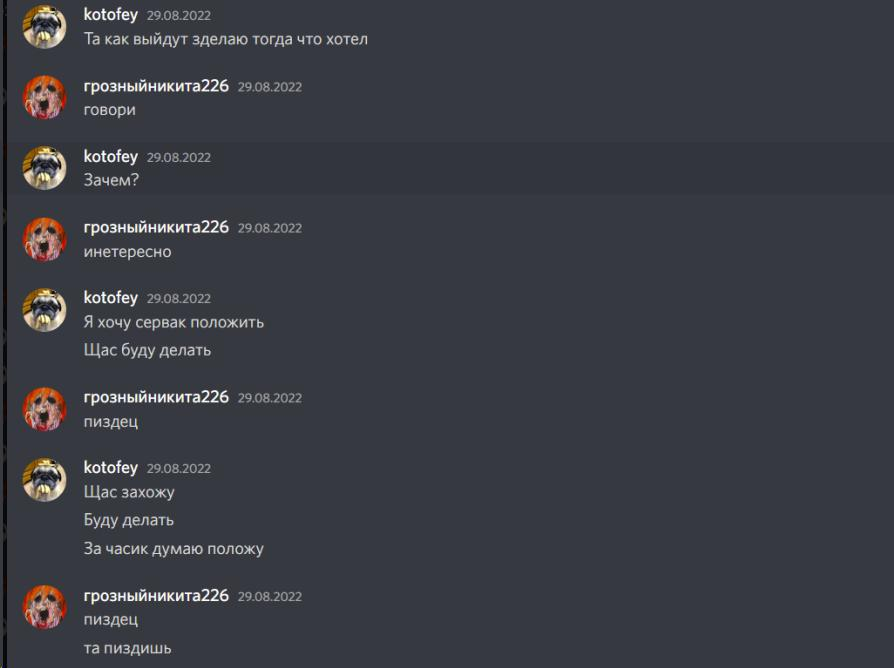The width and height of the screenshot is (894, 668).
Task: Open kotofey username above "Та как выйдут"
Action: click(111, 15)
